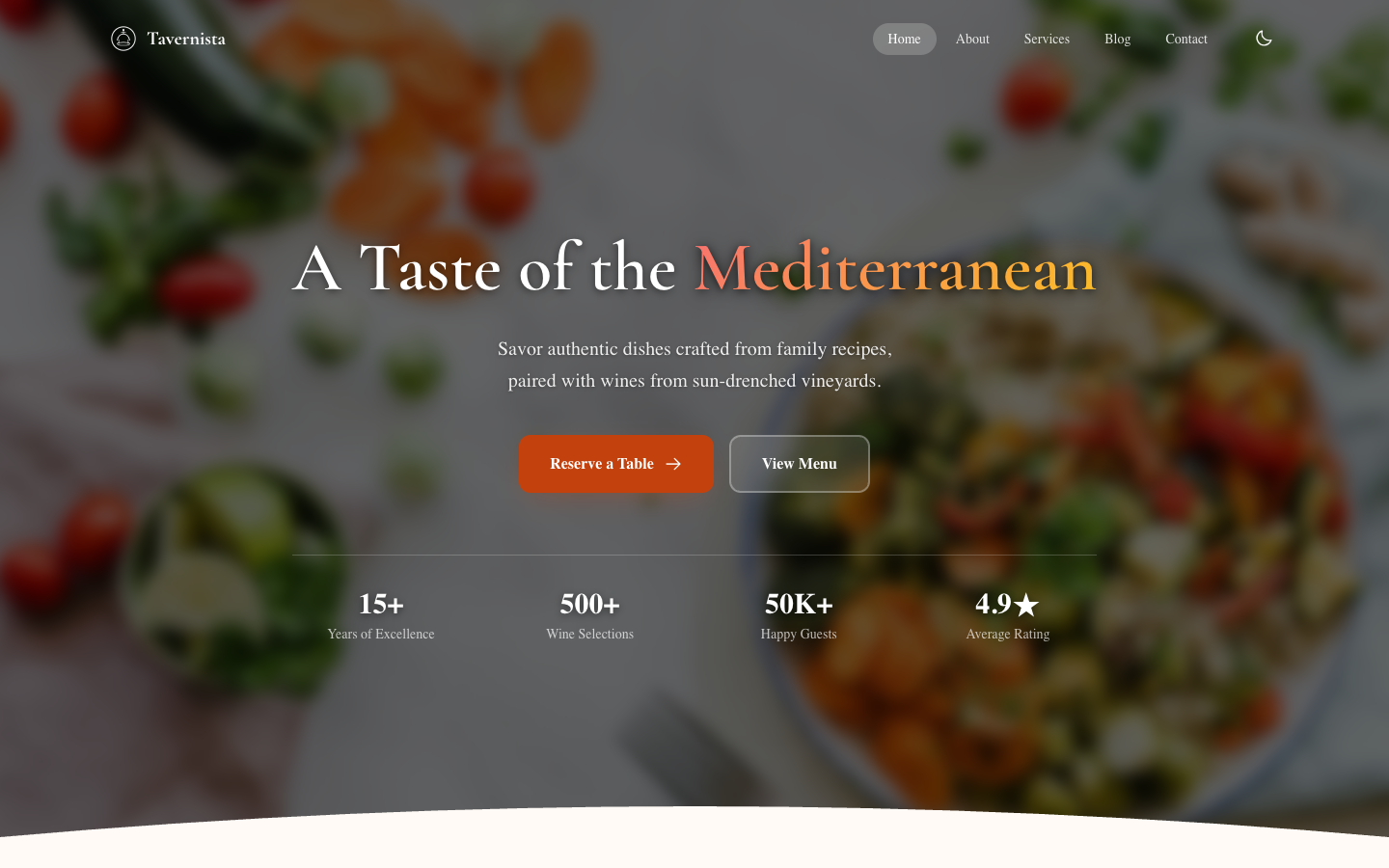
Task: Visit the Blog page
Action: 1117,39
